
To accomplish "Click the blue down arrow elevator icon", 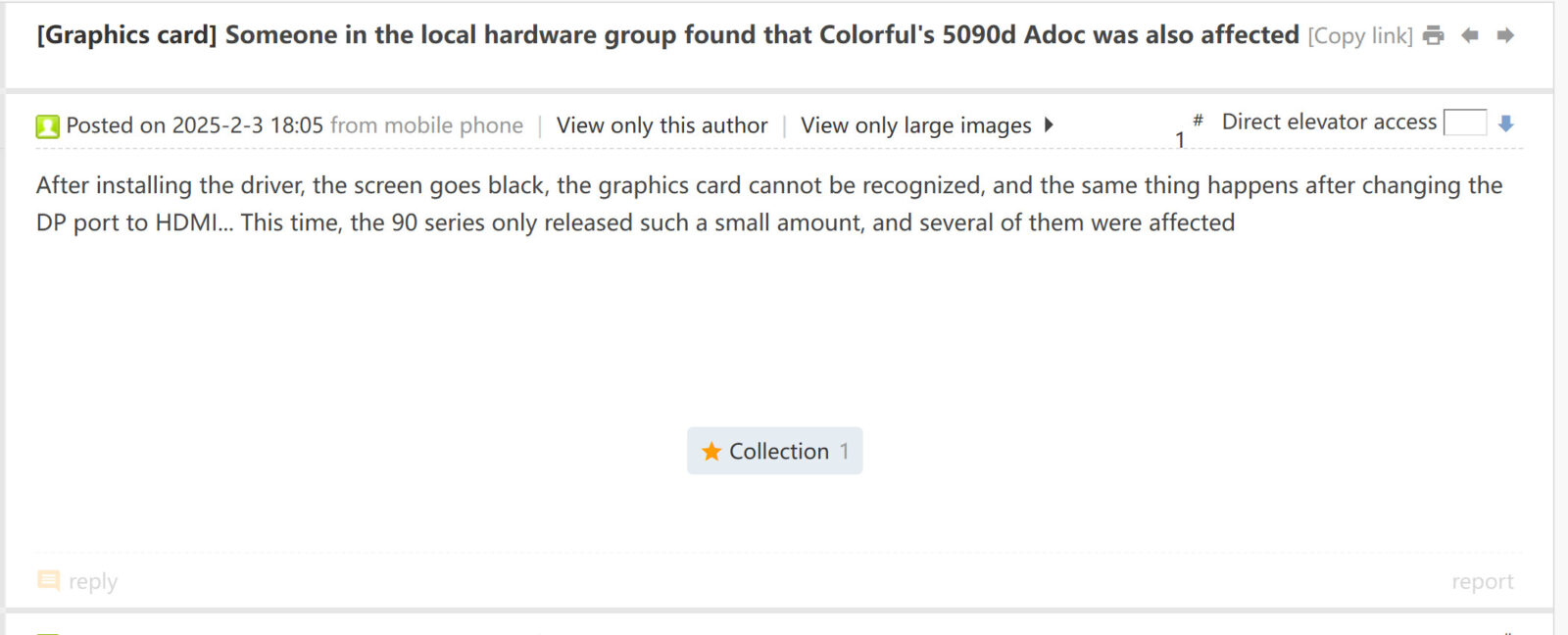I will 1506,123.
